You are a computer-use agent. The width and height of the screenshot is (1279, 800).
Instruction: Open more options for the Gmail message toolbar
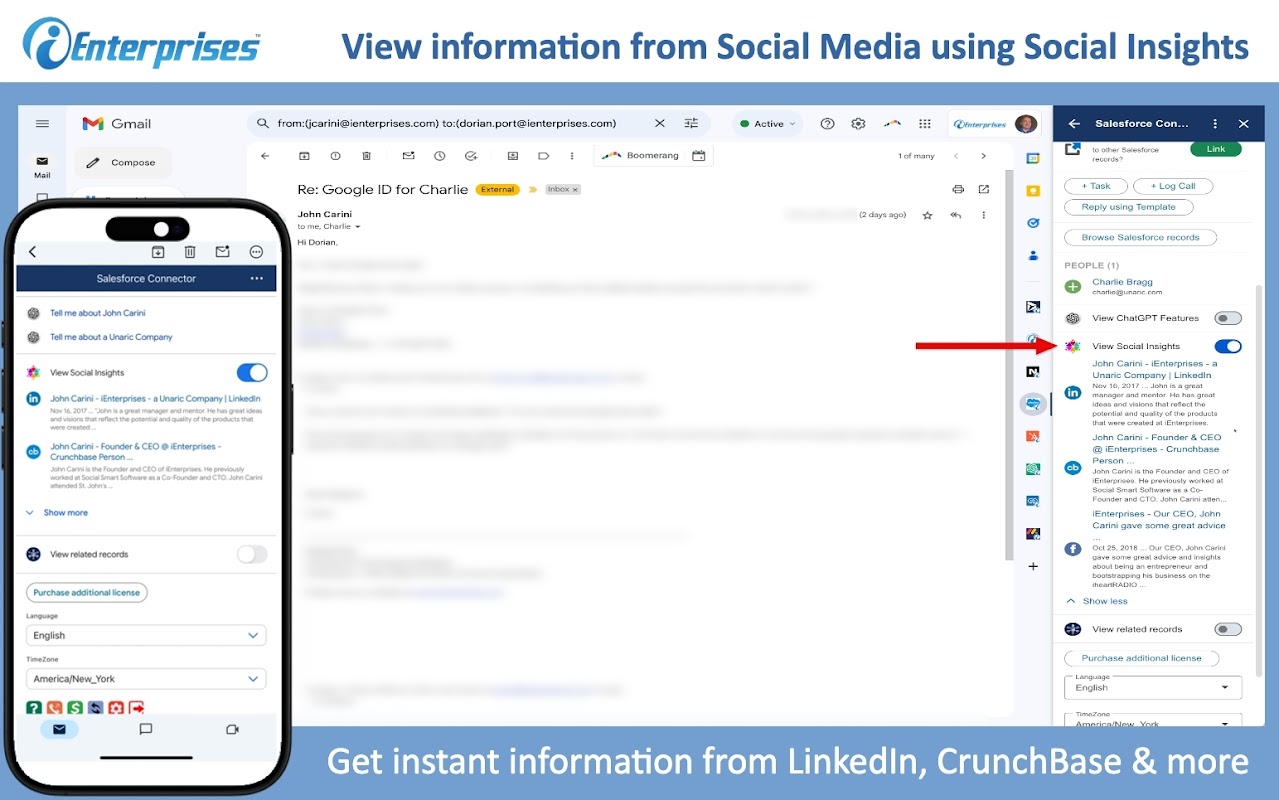[572, 156]
